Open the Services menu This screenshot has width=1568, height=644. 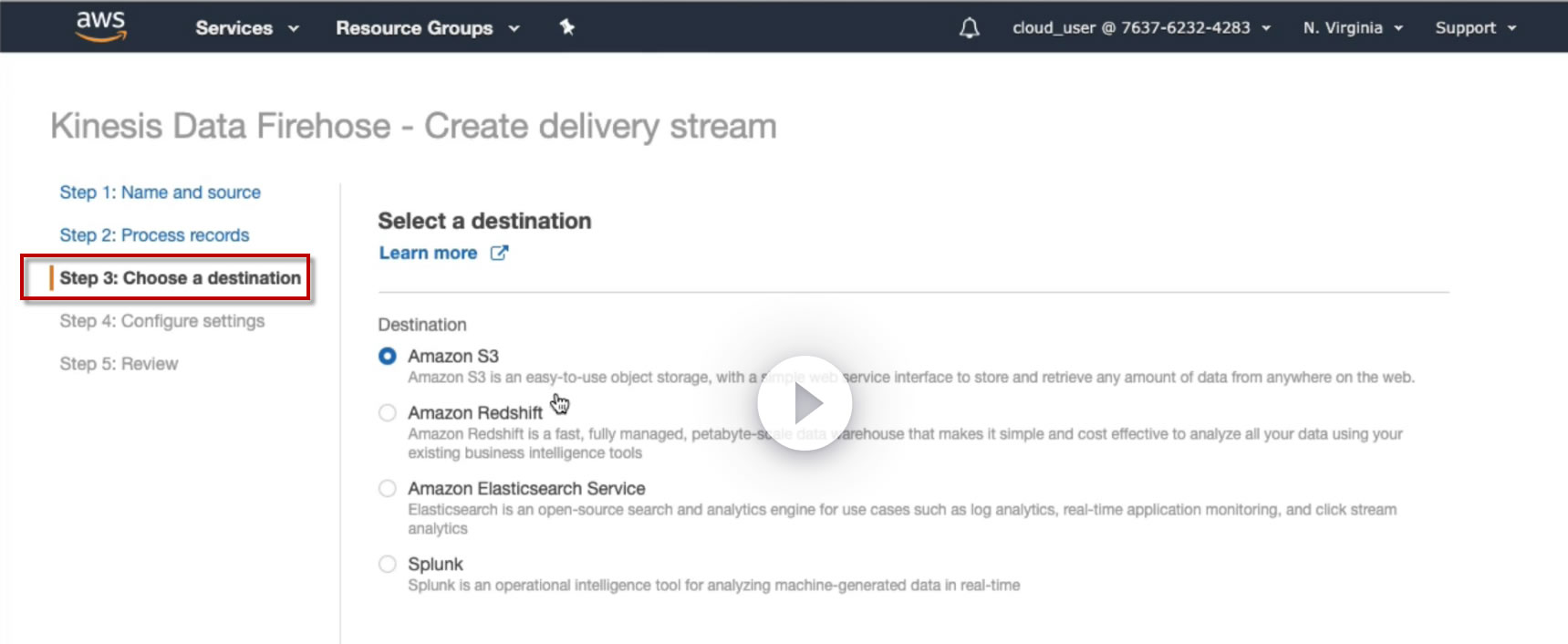tap(247, 28)
